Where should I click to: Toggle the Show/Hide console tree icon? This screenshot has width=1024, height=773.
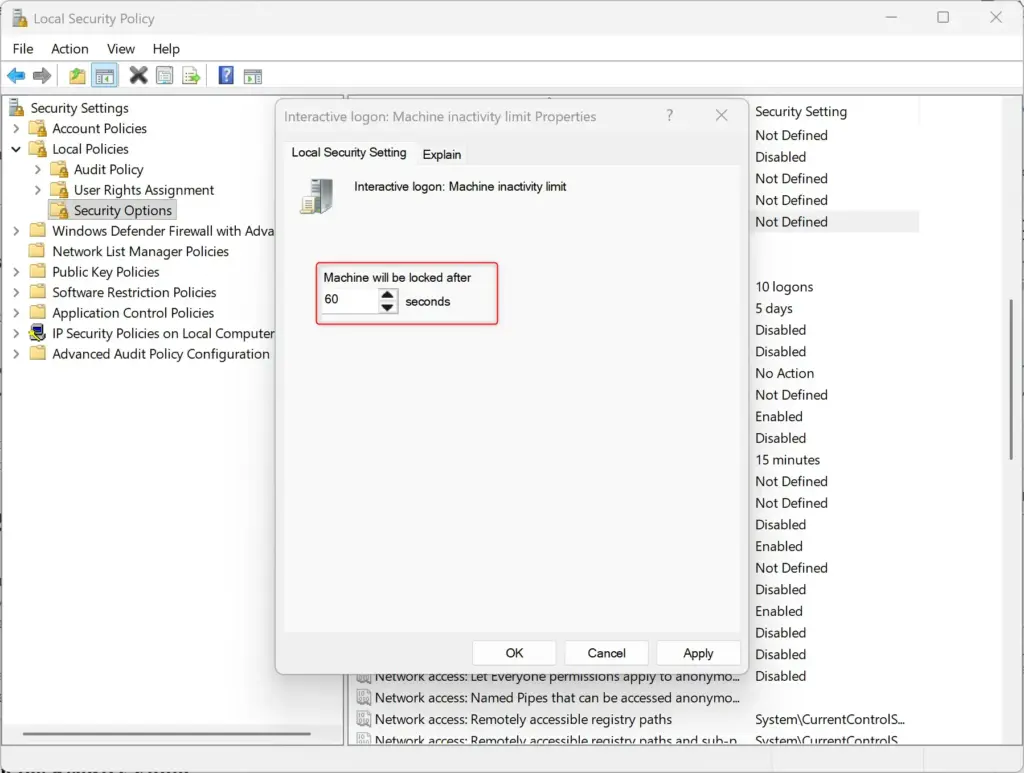tap(104, 76)
